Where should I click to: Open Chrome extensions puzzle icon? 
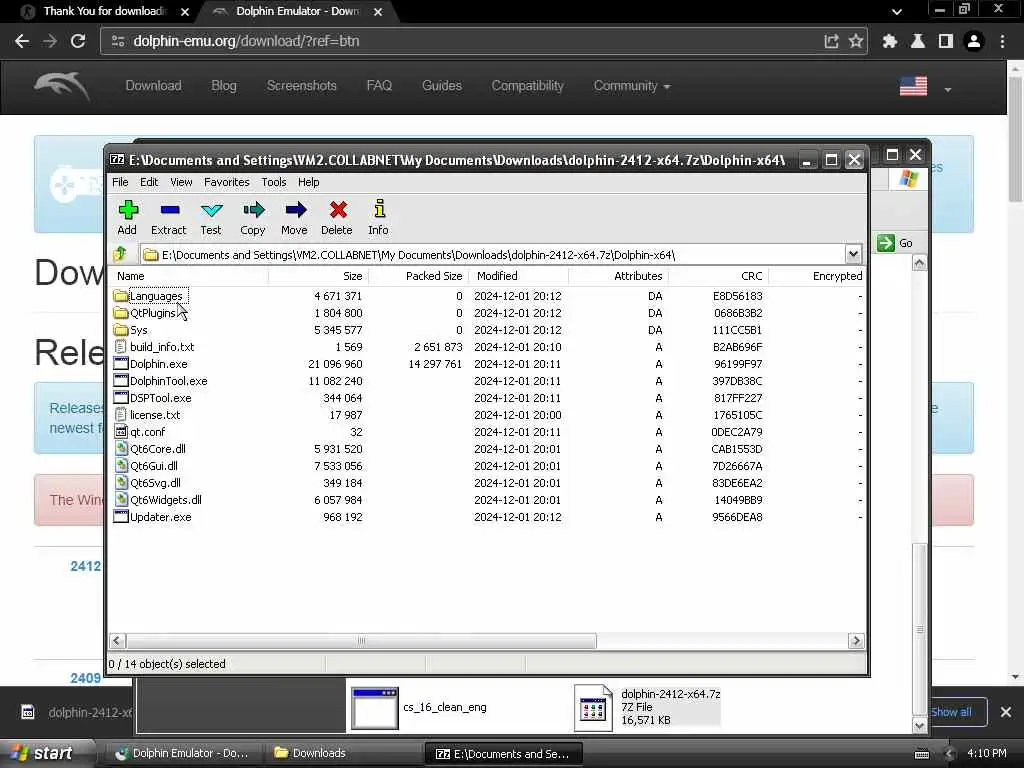889,41
